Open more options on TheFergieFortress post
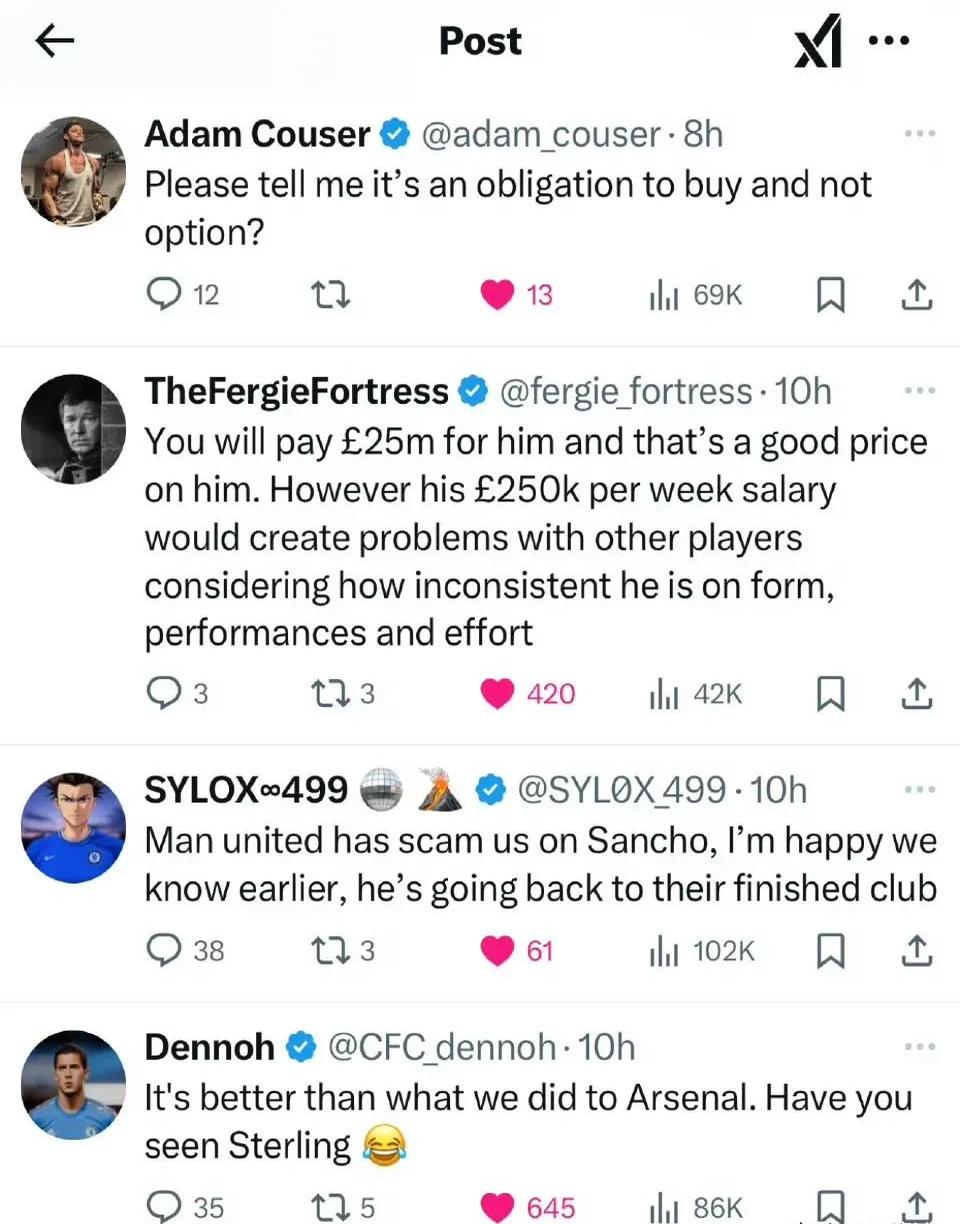960x1224 pixels. (918, 392)
